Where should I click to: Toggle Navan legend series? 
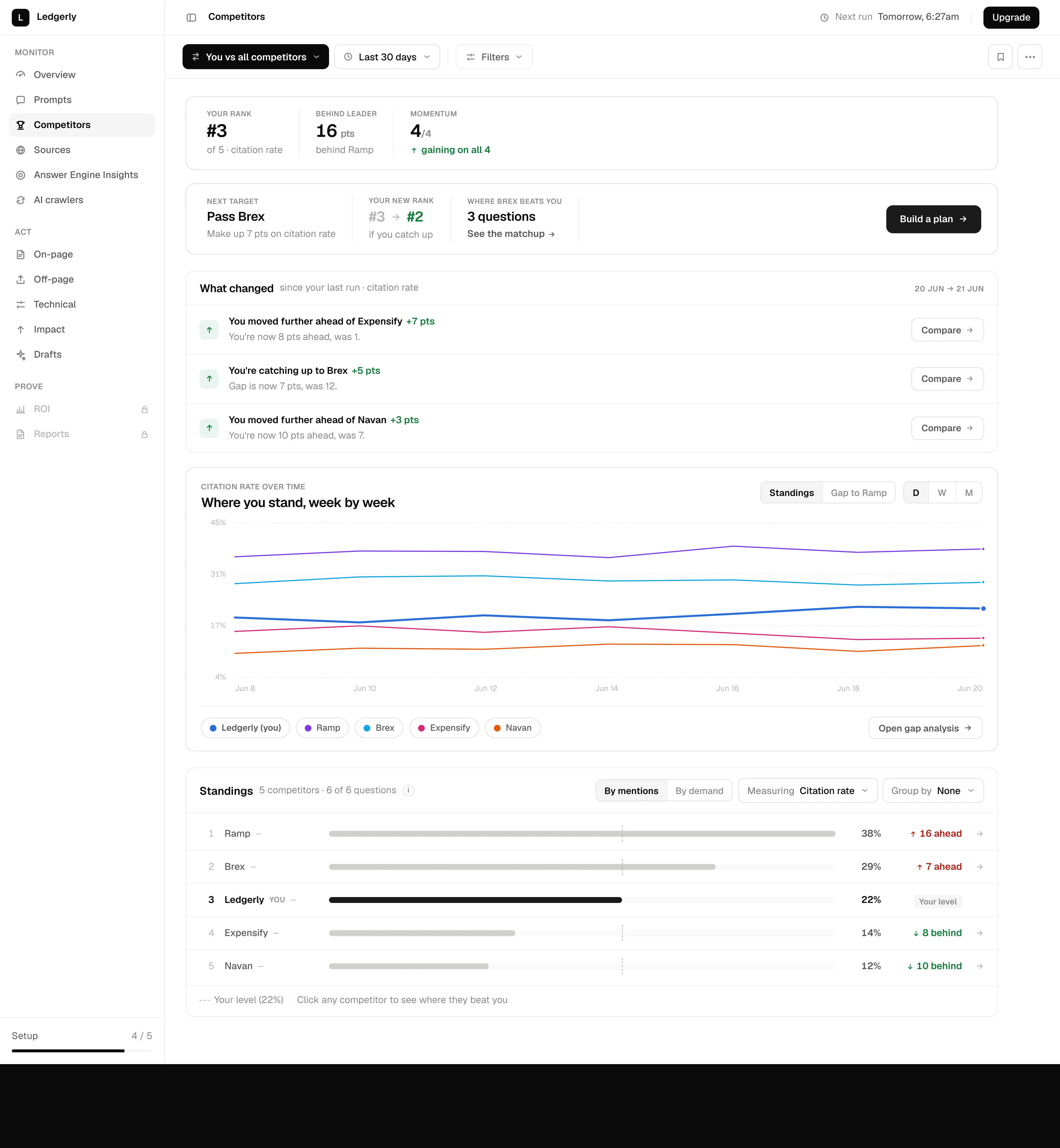click(513, 728)
